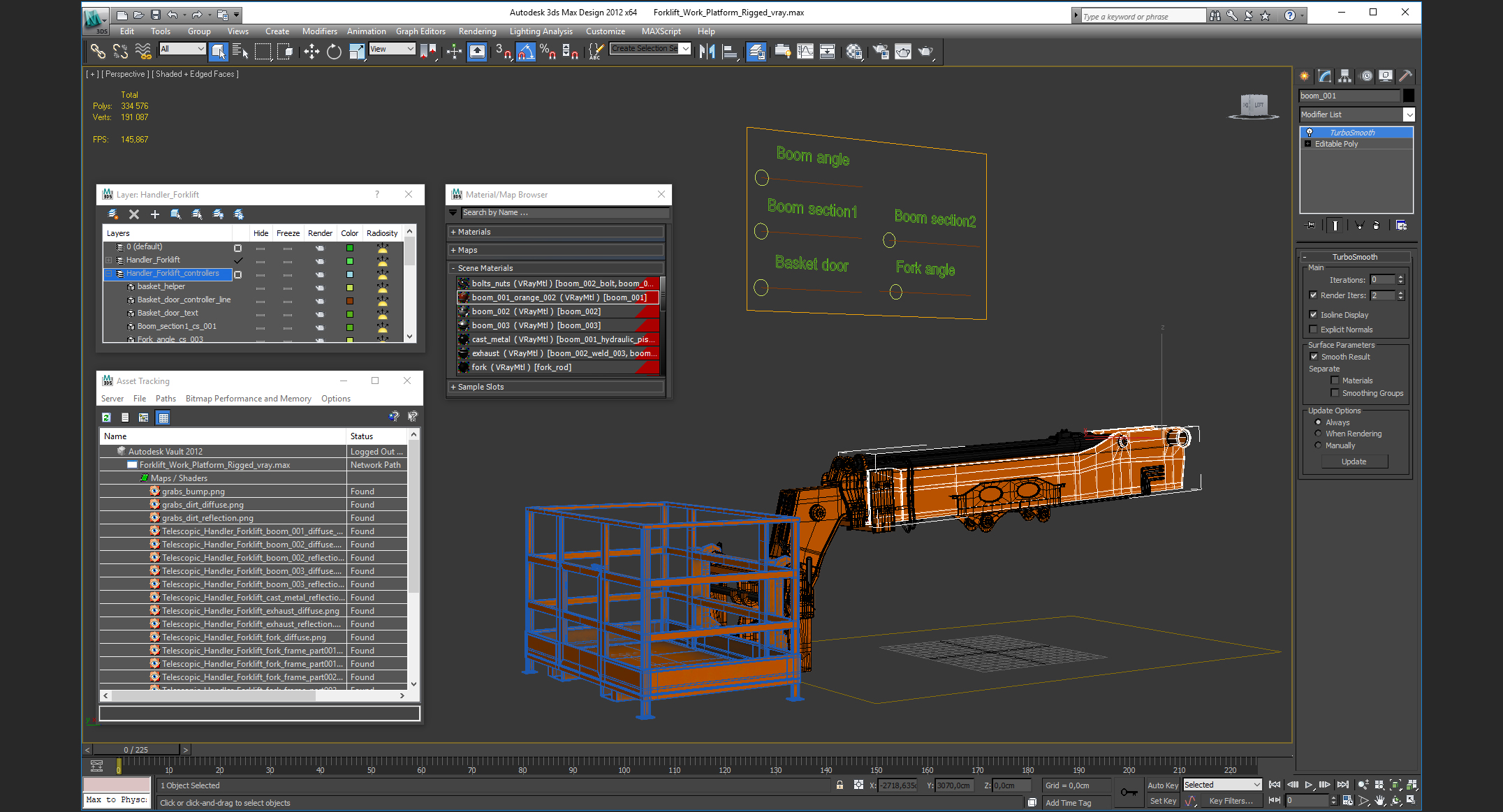
Task: Open the Material Editor icon
Action: coord(854,51)
